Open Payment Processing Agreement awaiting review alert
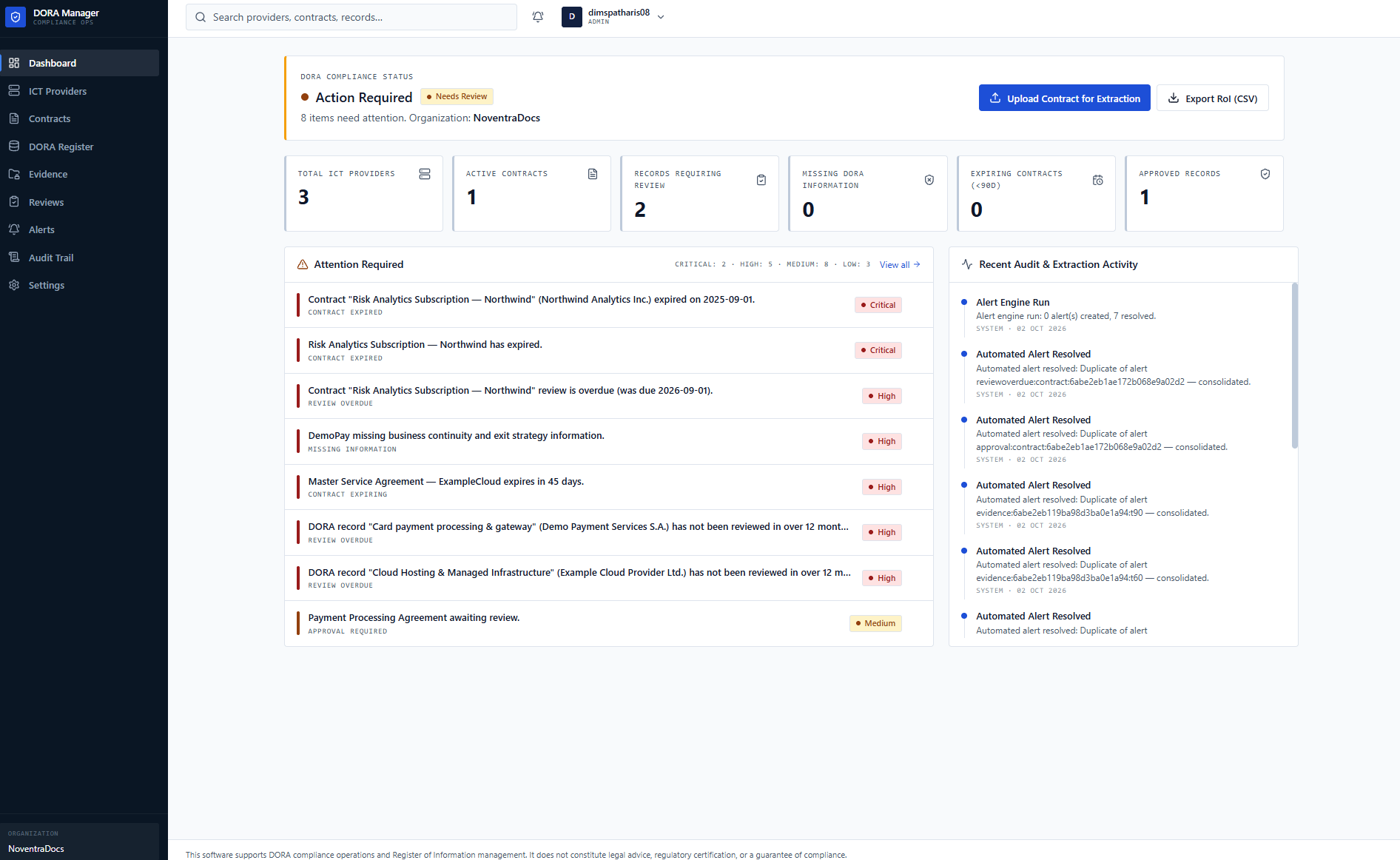 click(x=608, y=623)
